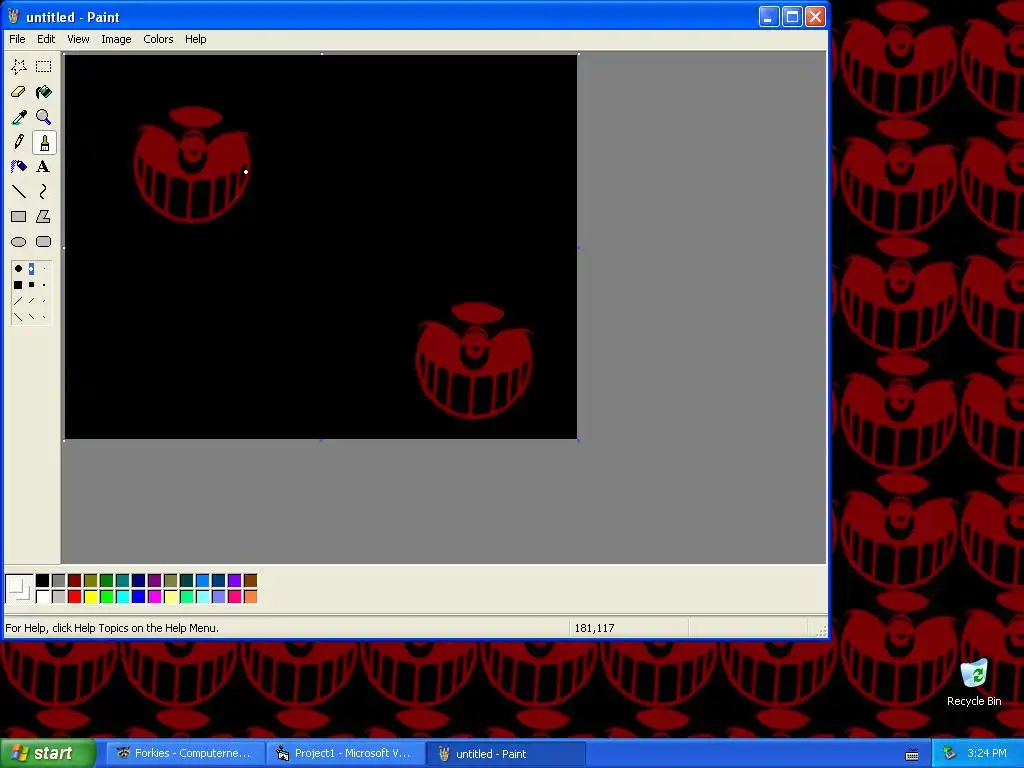
Task: Choose the medium forward-slash brush shape
Action: [x=31, y=301]
